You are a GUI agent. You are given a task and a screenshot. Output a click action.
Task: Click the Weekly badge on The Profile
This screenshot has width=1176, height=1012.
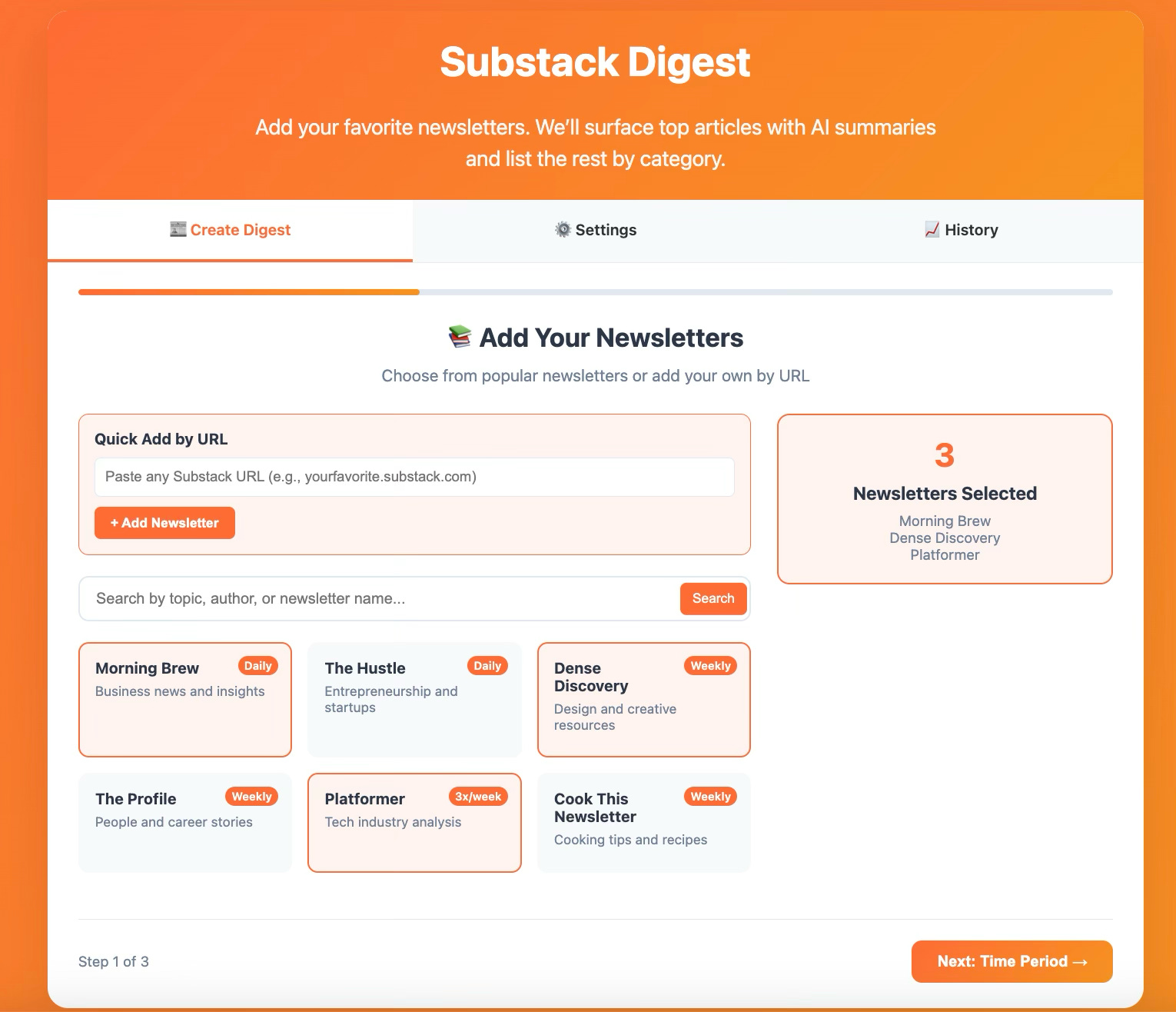click(x=251, y=797)
